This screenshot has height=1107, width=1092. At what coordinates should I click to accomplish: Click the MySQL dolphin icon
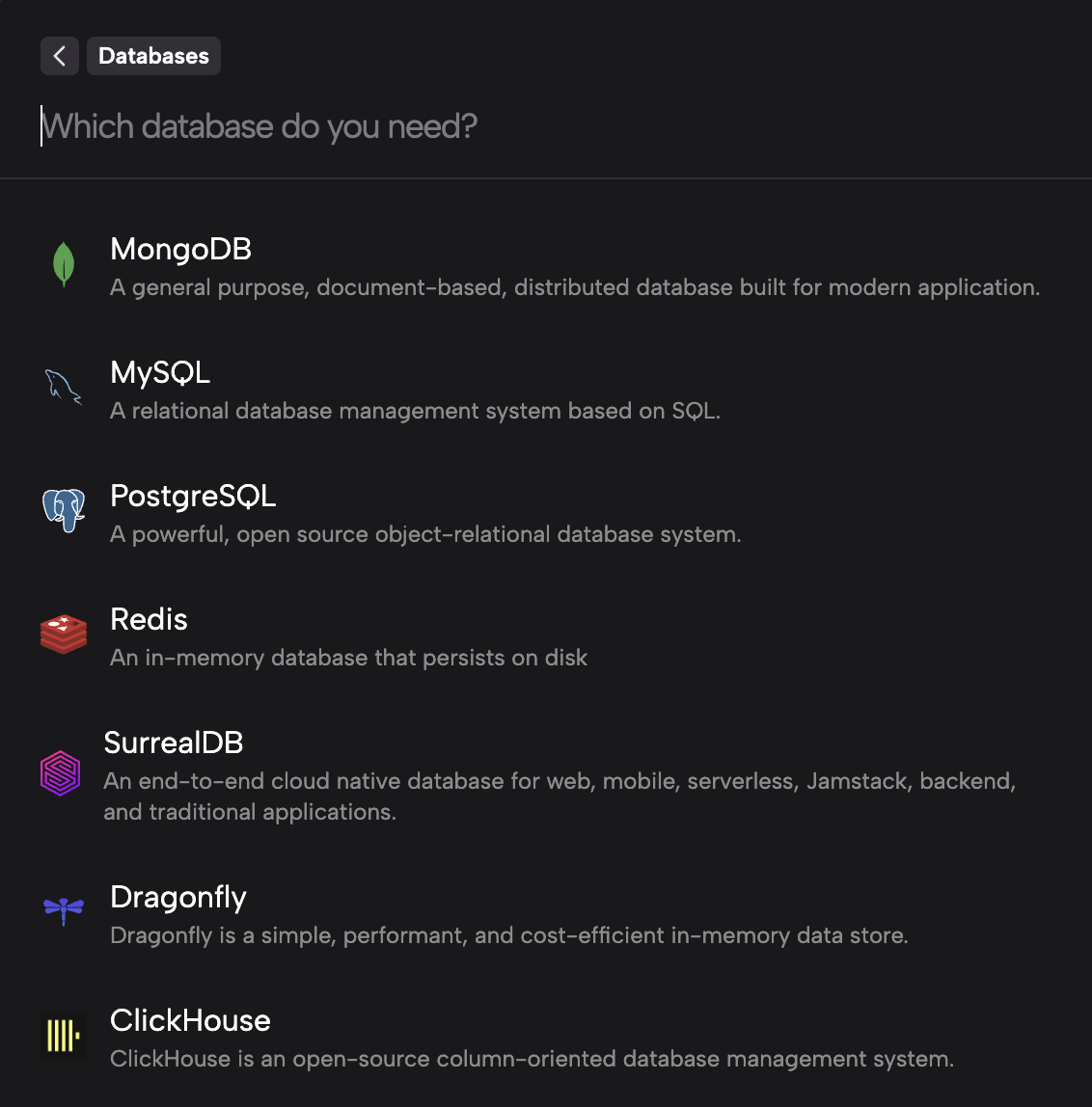64,388
